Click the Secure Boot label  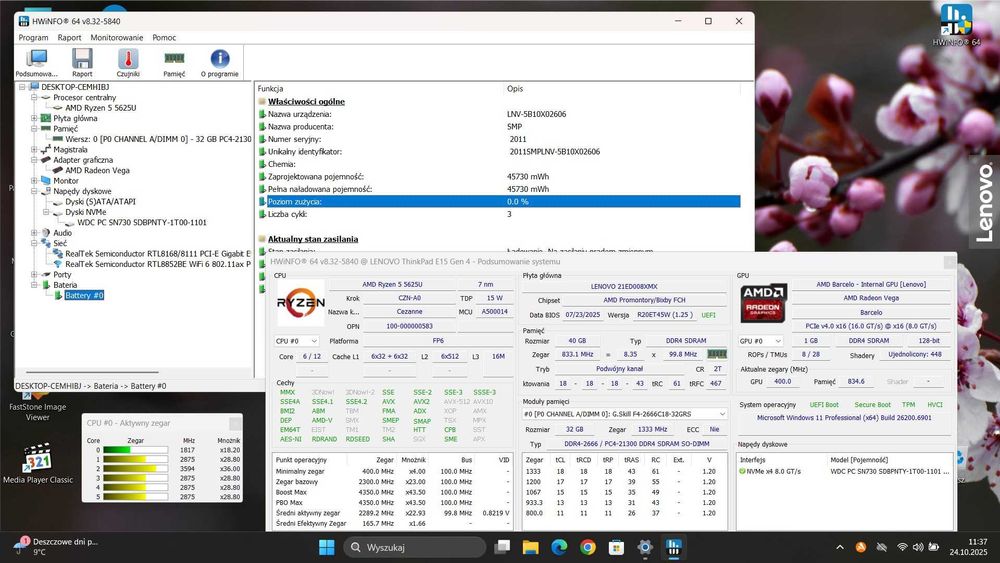(872, 405)
